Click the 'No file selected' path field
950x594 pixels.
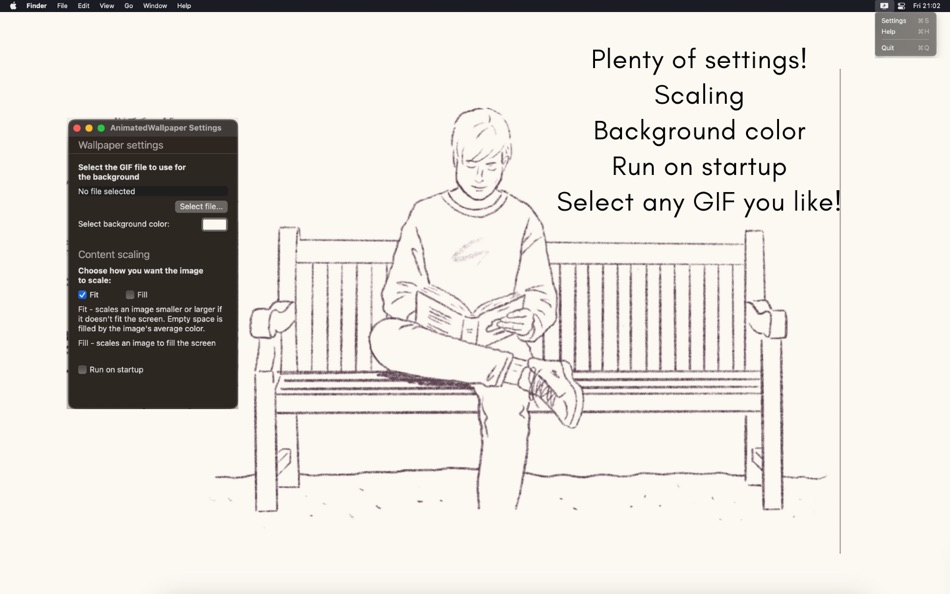point(152,192)
